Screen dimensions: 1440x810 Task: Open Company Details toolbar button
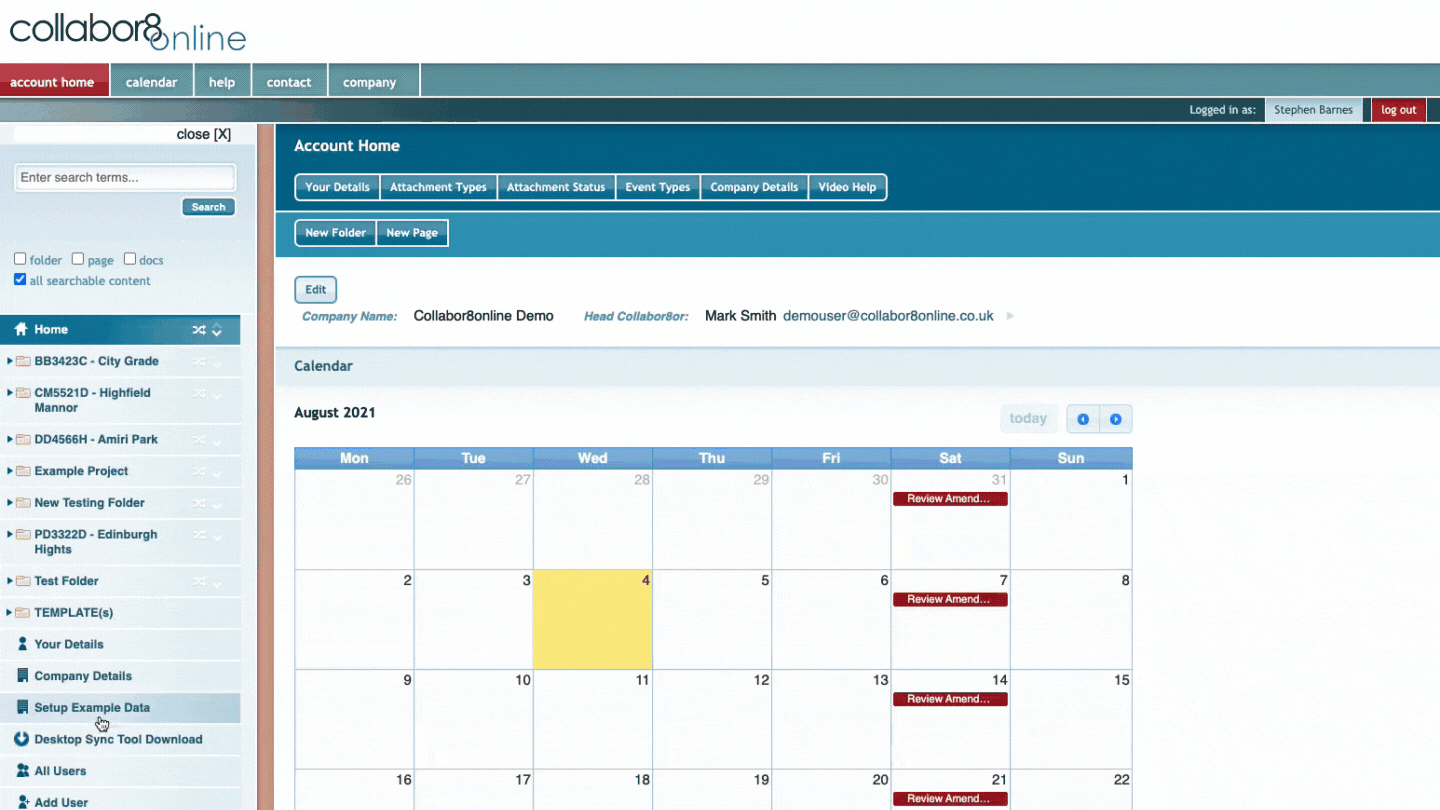[x=754, y=187]
